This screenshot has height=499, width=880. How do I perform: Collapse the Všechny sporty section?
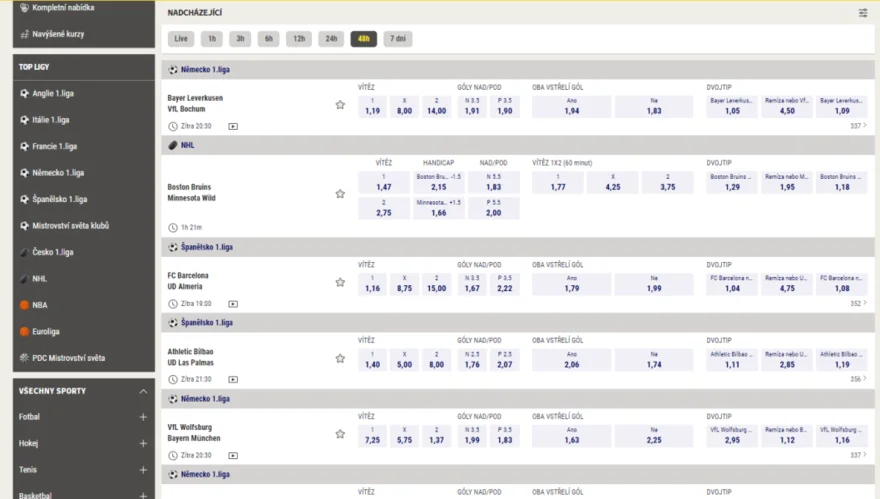pos(143,391)
